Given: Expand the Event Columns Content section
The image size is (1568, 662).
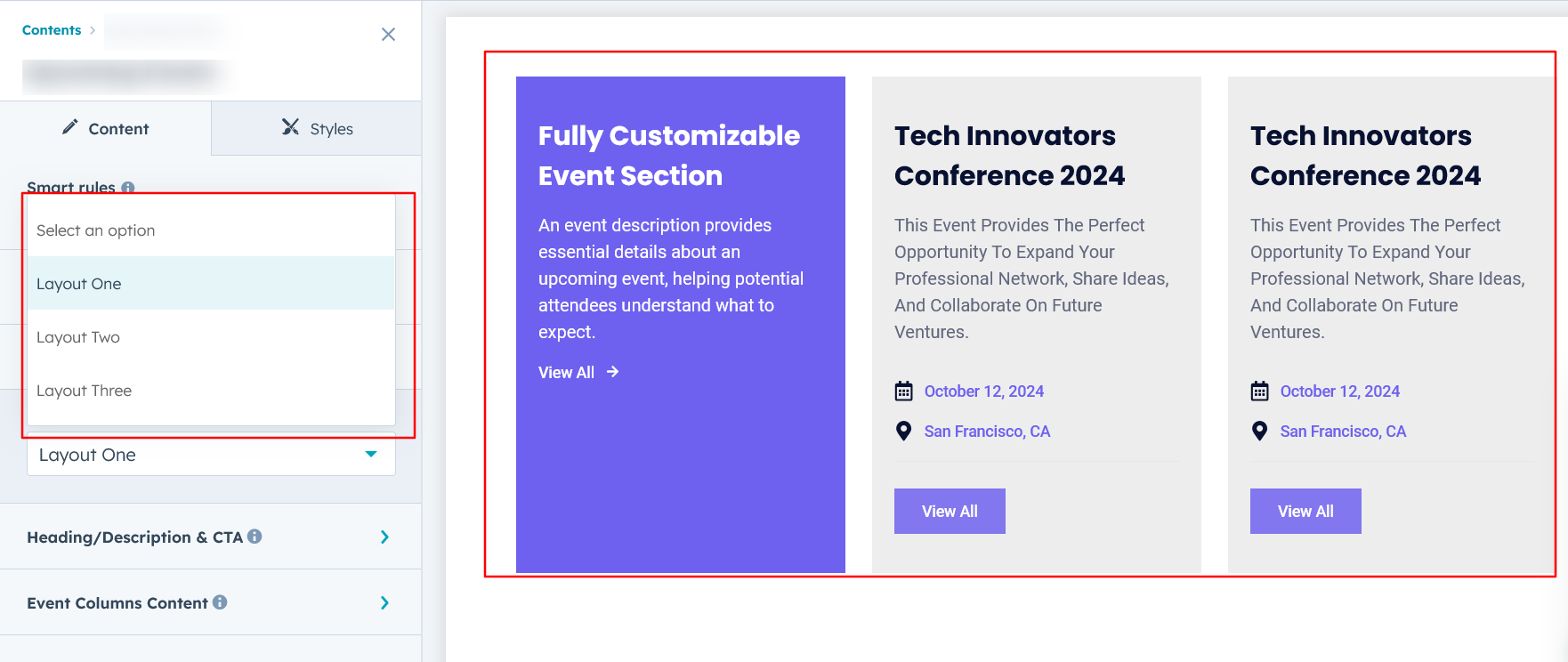Looking at the screenshot, I should [x=384, y=602].
